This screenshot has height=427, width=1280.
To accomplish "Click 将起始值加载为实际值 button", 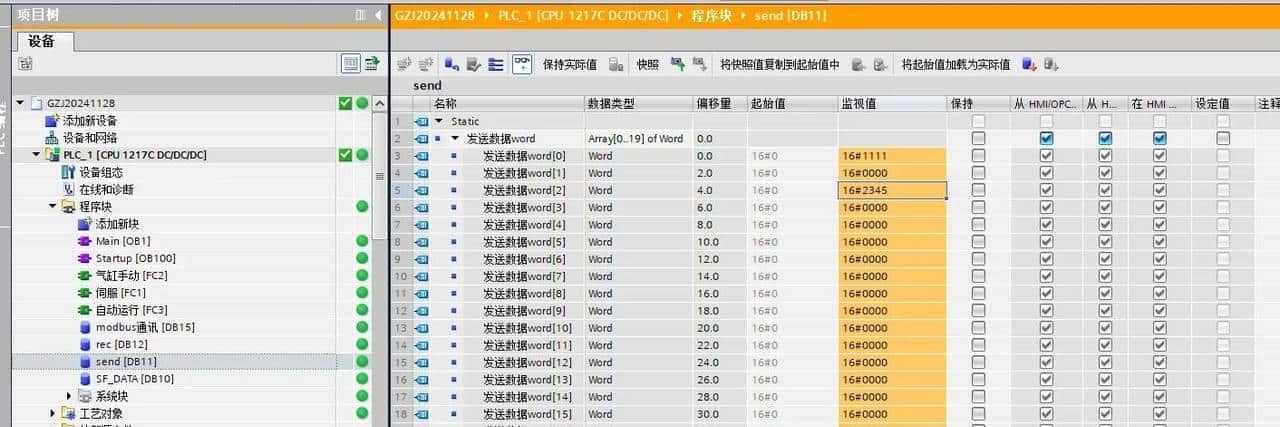I will click(x=956, y=64).
